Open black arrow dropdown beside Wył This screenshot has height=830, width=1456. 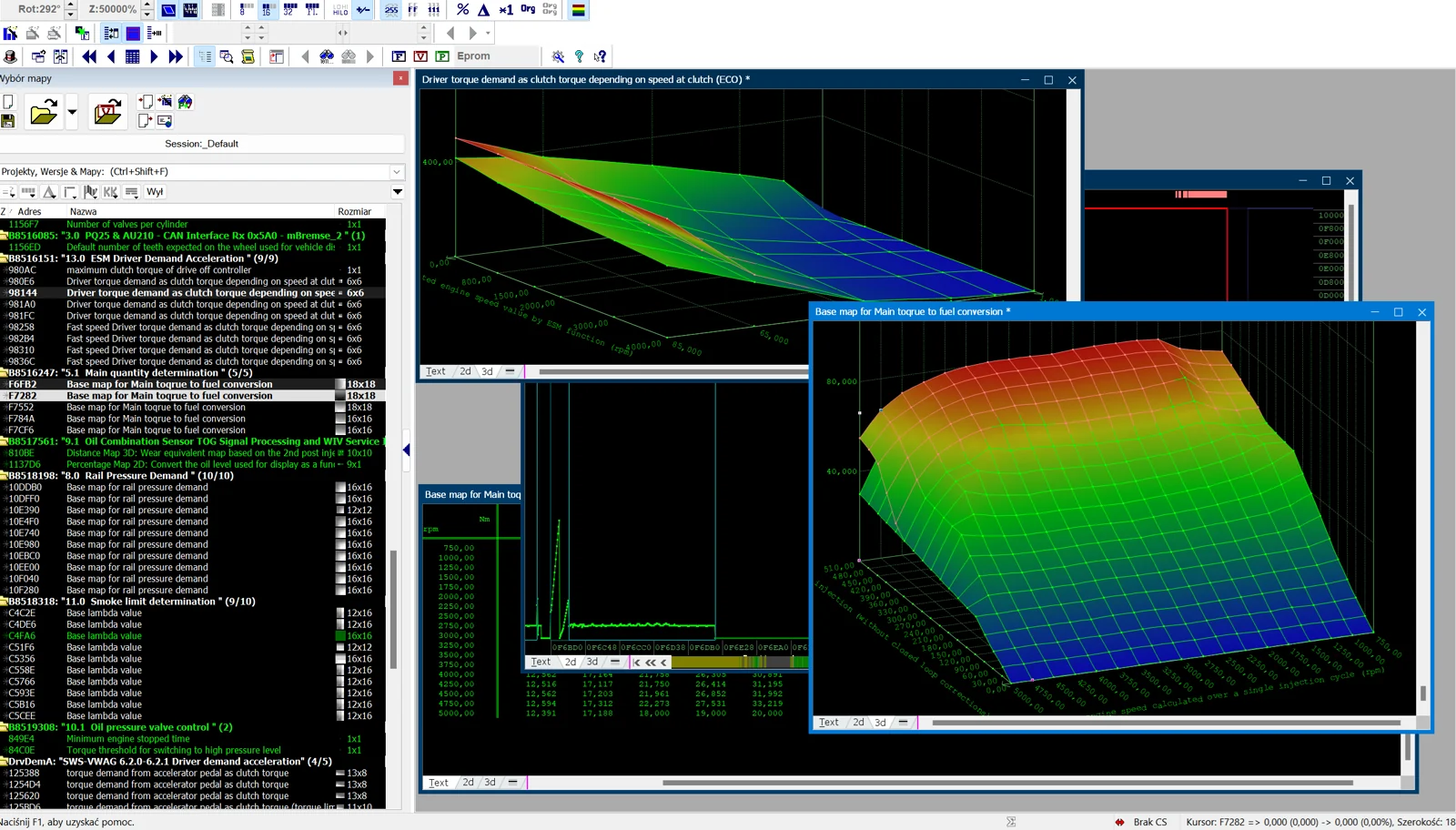pyautogui.click(x=398, y=192)
